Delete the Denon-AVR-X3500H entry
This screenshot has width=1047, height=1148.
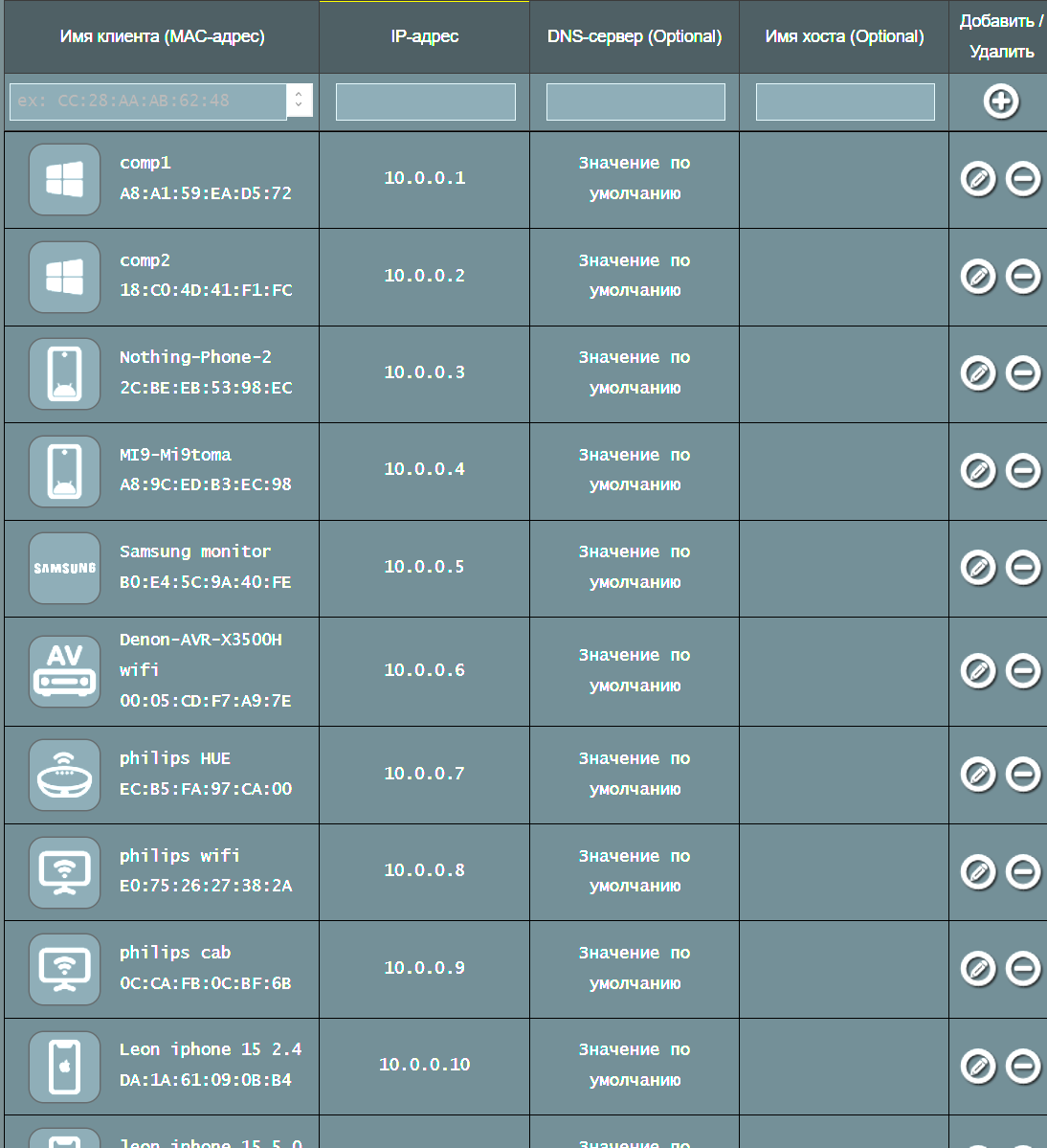[1023, 670]
